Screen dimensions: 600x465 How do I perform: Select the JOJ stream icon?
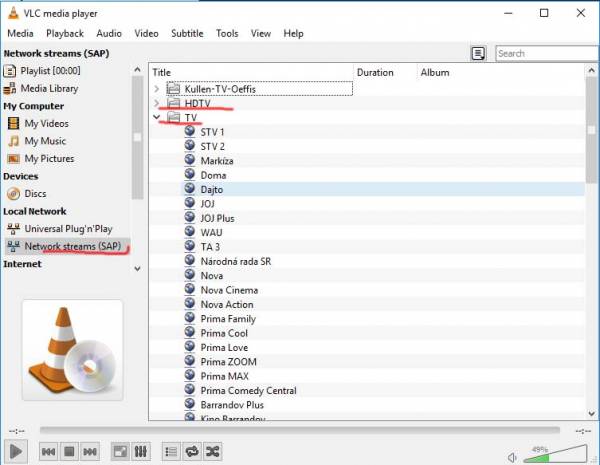click(x=190, y=203)
